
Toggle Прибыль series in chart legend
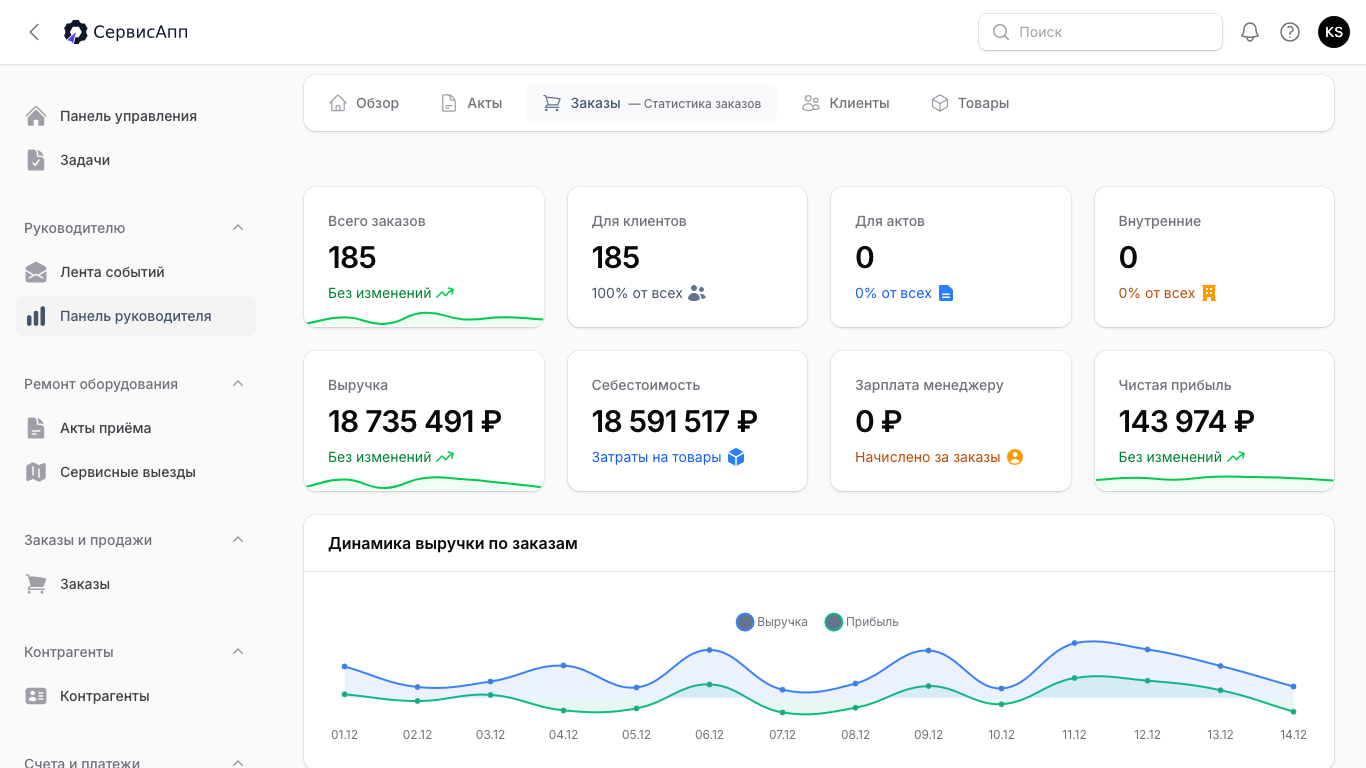(x=861, y=622)
